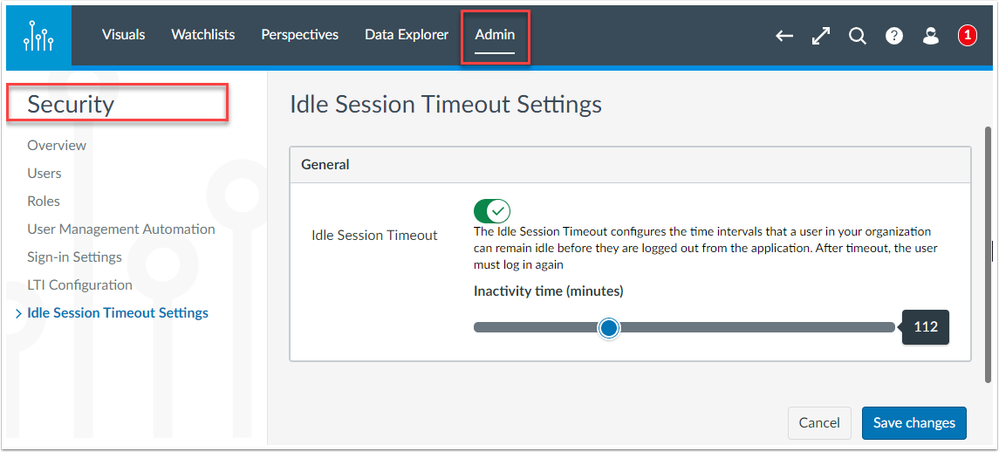Open help via the question mark icon
Image resolution: width=999 pixels, height=452 pixels.
pyautogui.click(x=894, y=36)
